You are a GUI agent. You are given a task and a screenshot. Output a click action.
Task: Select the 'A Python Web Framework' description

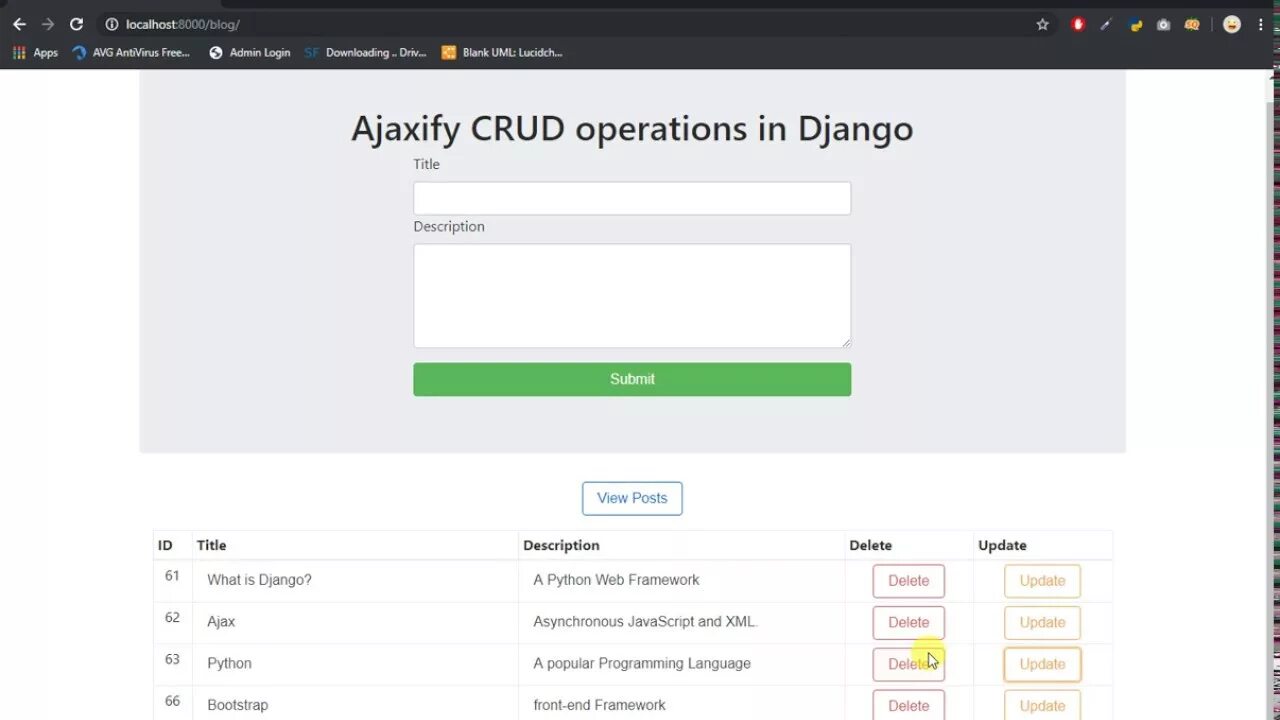tap(616, 580)
